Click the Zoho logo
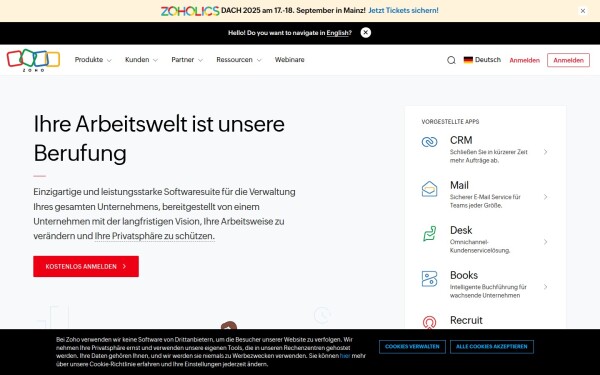The height and width of the screenshot is (375, 600). pyautogui.click(x=33, y=60)
